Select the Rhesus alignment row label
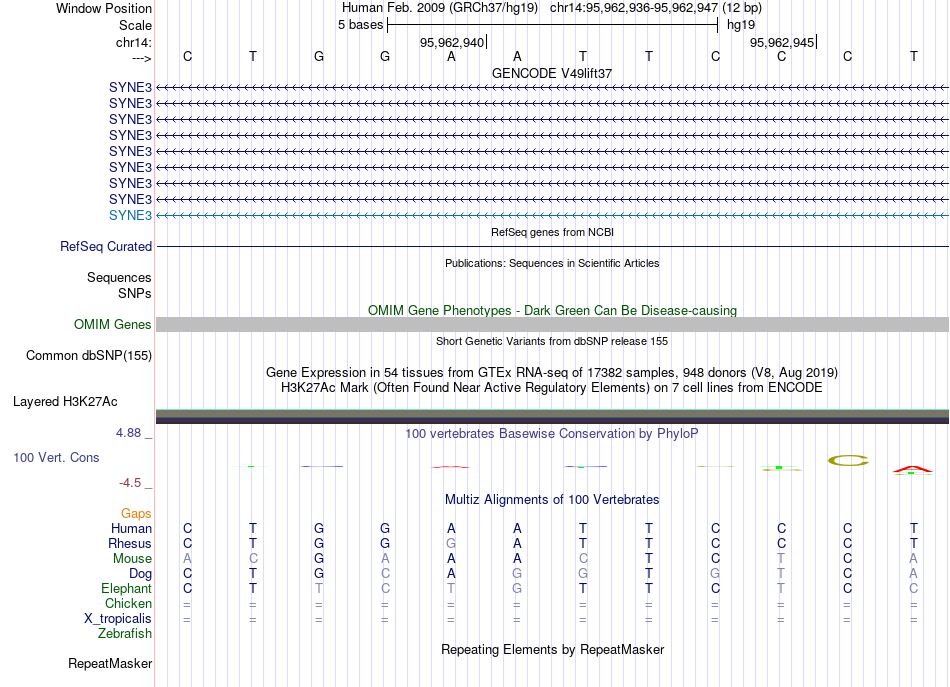 (130, 543)
